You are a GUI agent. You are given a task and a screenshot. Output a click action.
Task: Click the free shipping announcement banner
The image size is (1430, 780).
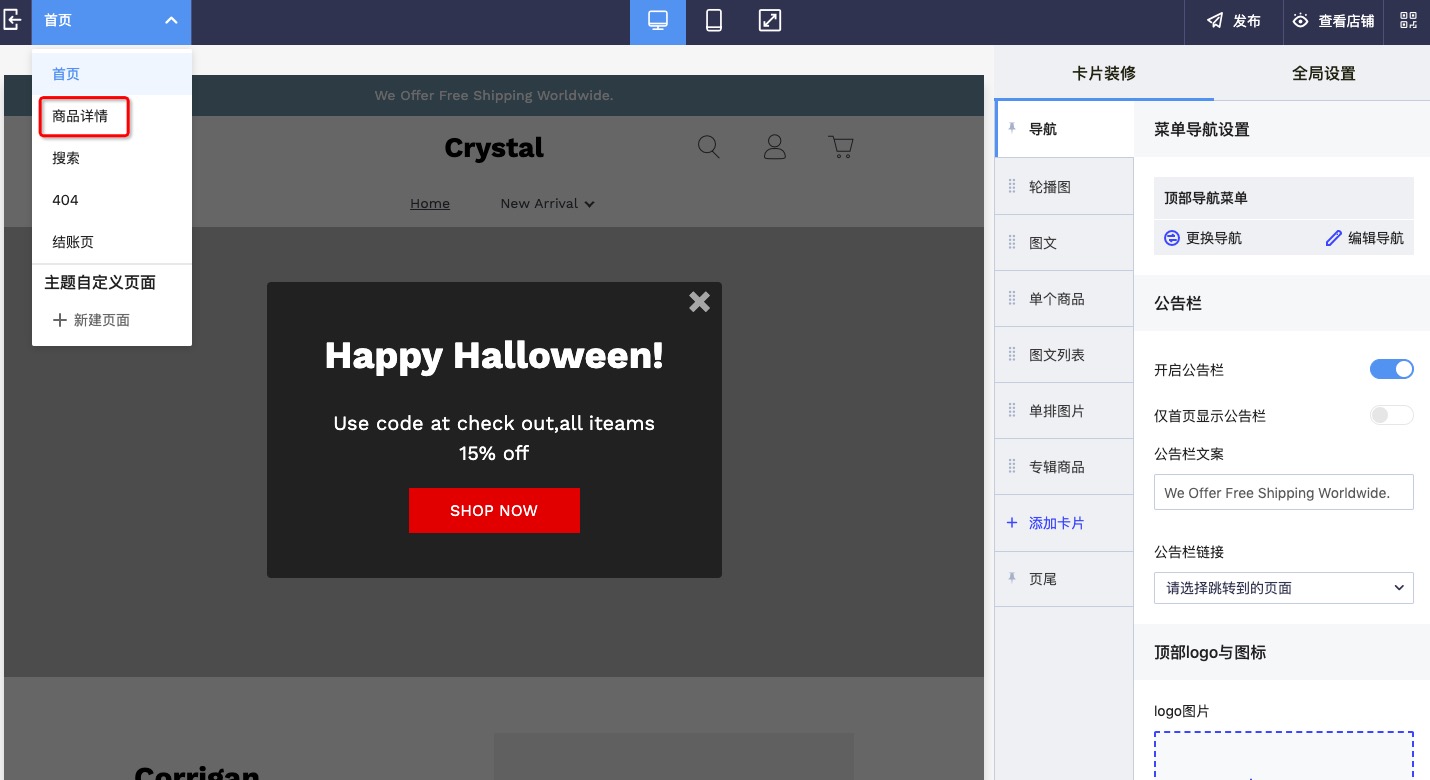click(x=494, y=95)
